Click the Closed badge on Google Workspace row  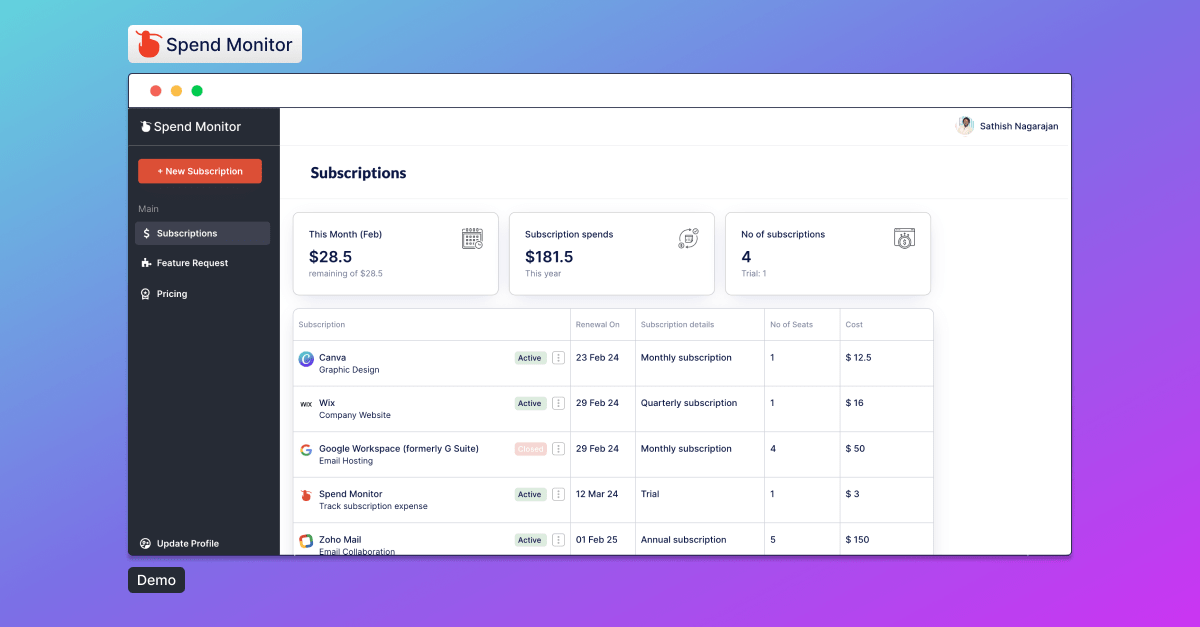(531, 449)
